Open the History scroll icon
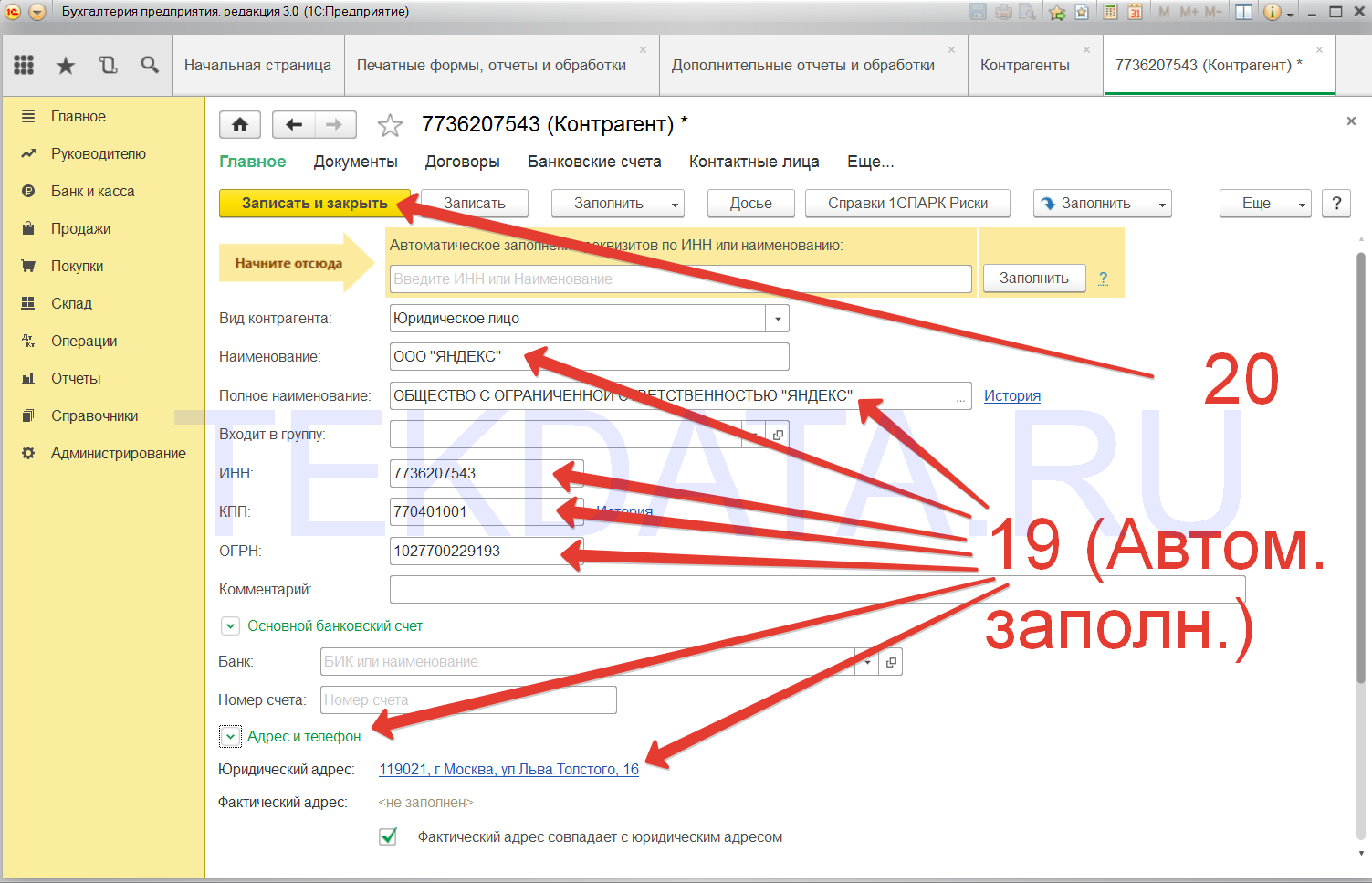This screenshot has width=1372, height=883. tap(108, 65)
